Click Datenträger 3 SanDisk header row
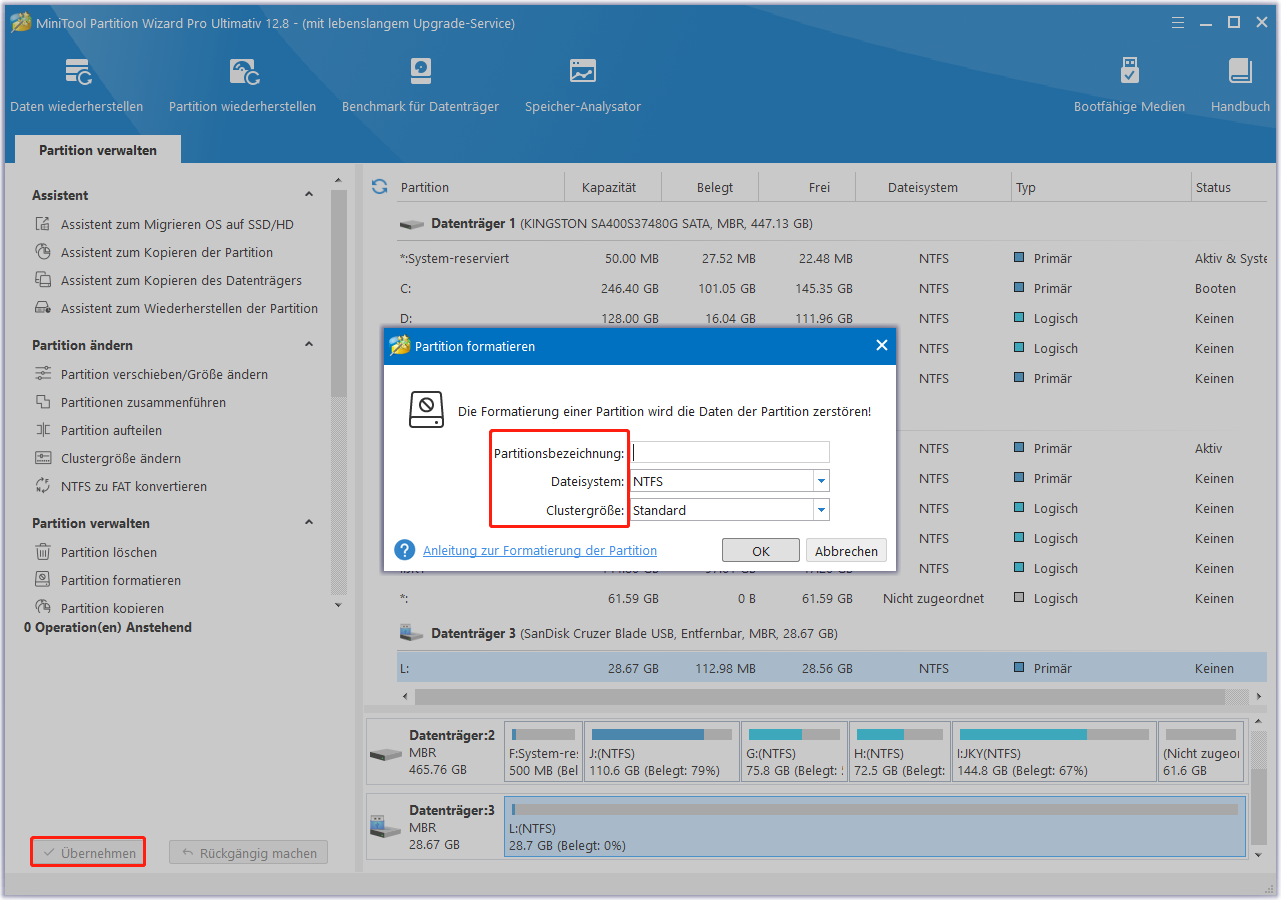Image resolution: width=1281 pixels, height=900 pixels. (x=832, y=634)
